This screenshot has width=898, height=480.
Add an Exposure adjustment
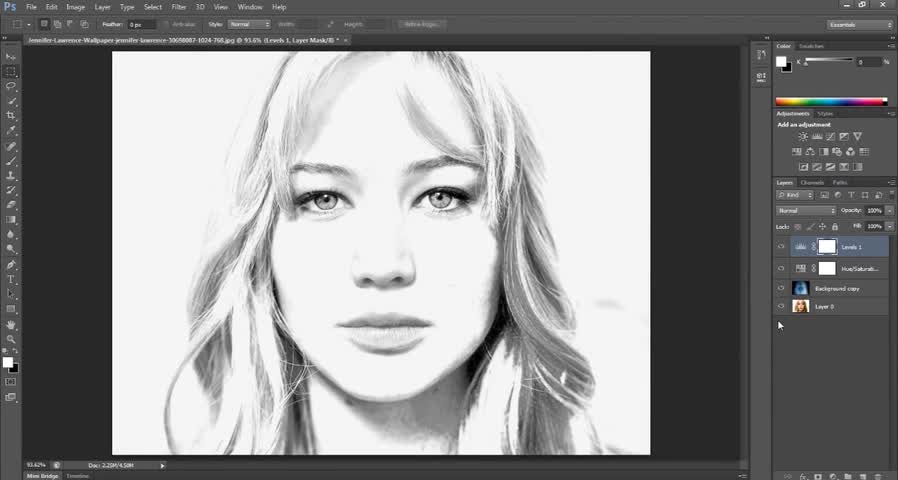[x=844, y=136]
